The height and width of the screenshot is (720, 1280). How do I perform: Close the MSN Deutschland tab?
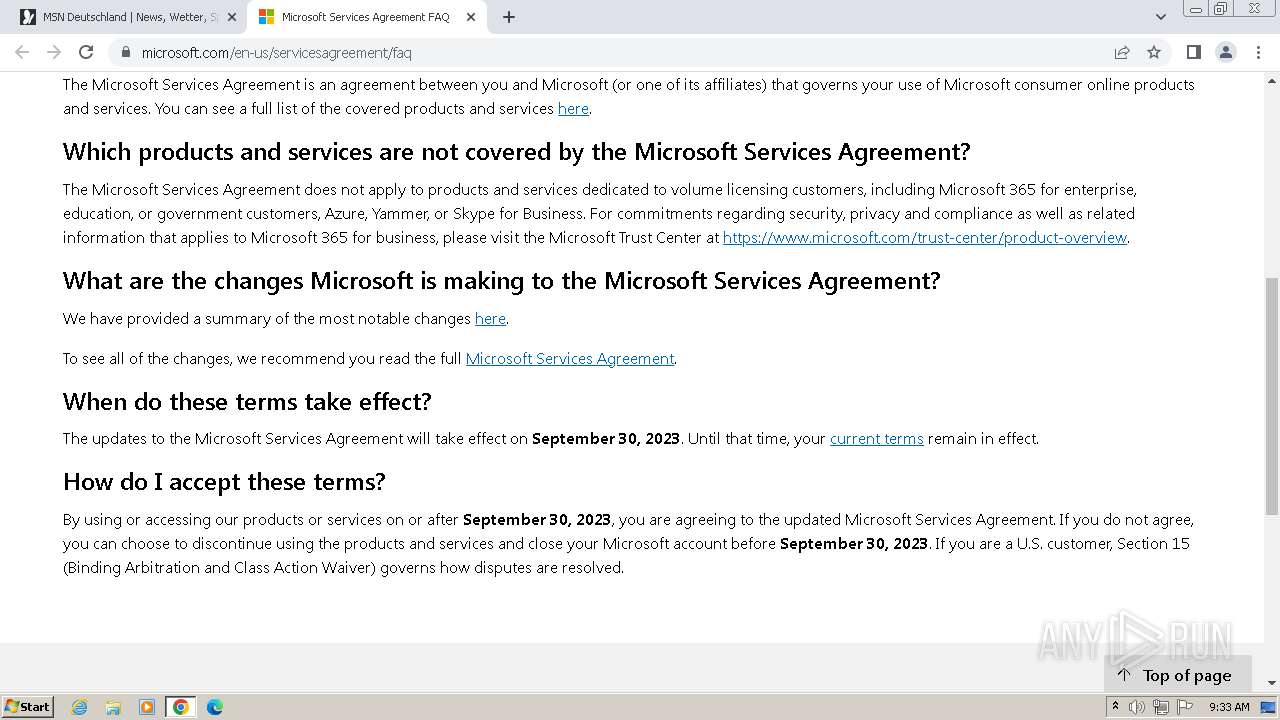231,17
